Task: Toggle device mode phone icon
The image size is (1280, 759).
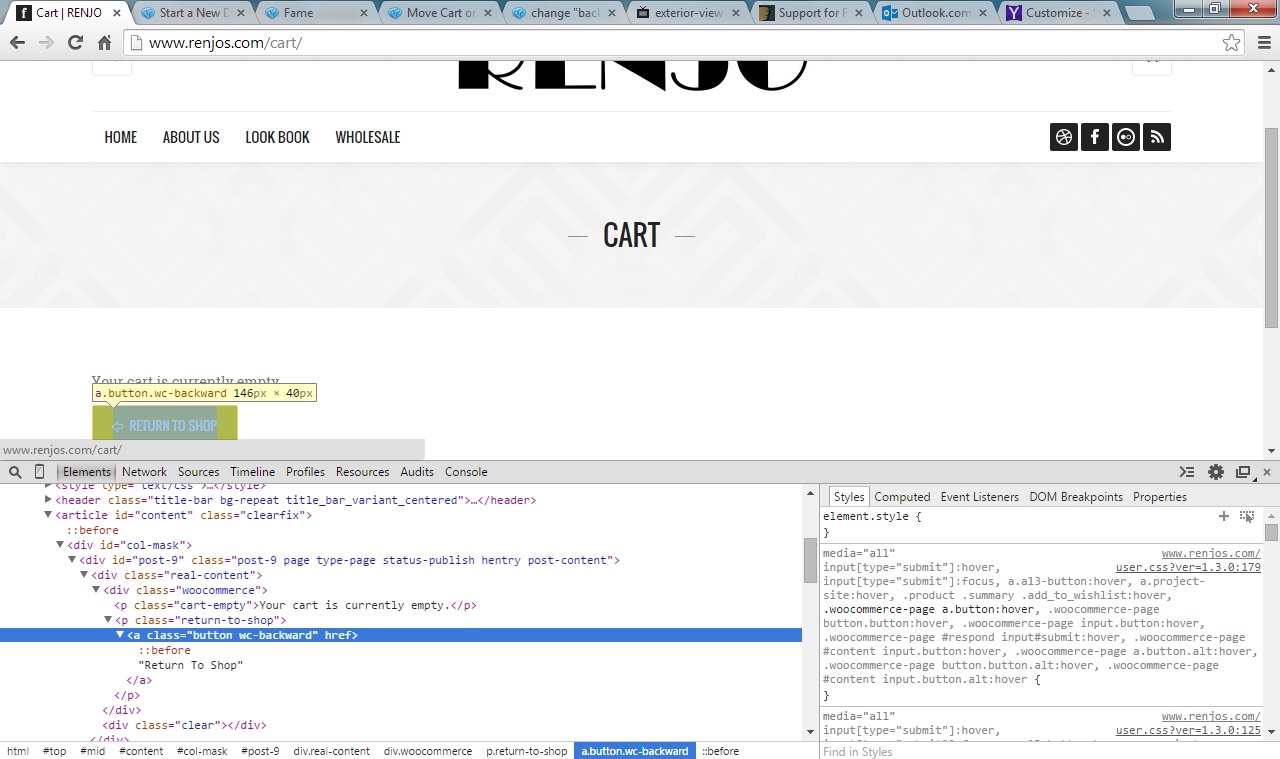Action: (x=40, y=472)
